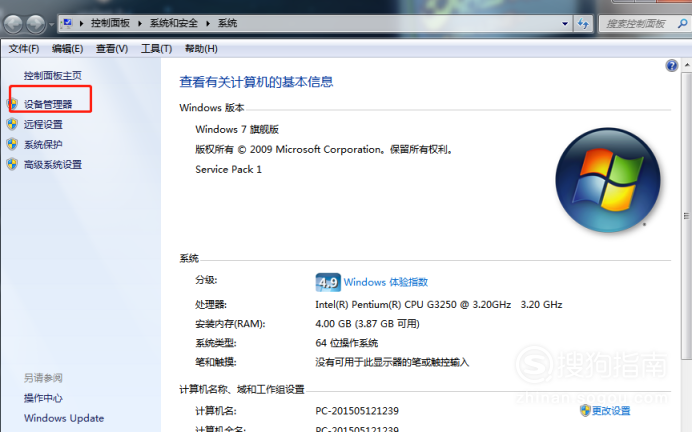Open the 查看(V) menu

pyautogui.click(x=112, y=49)
